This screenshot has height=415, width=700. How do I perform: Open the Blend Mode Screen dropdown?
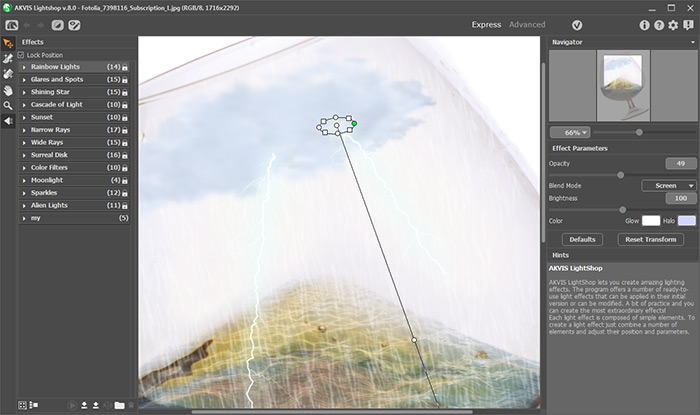(x=669, y=186)
